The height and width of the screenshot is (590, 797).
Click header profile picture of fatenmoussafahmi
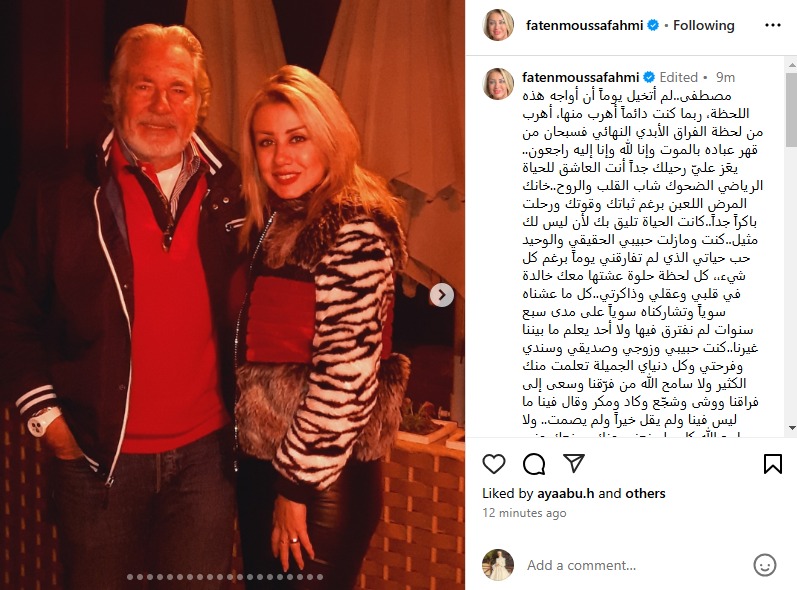point(498,25)
